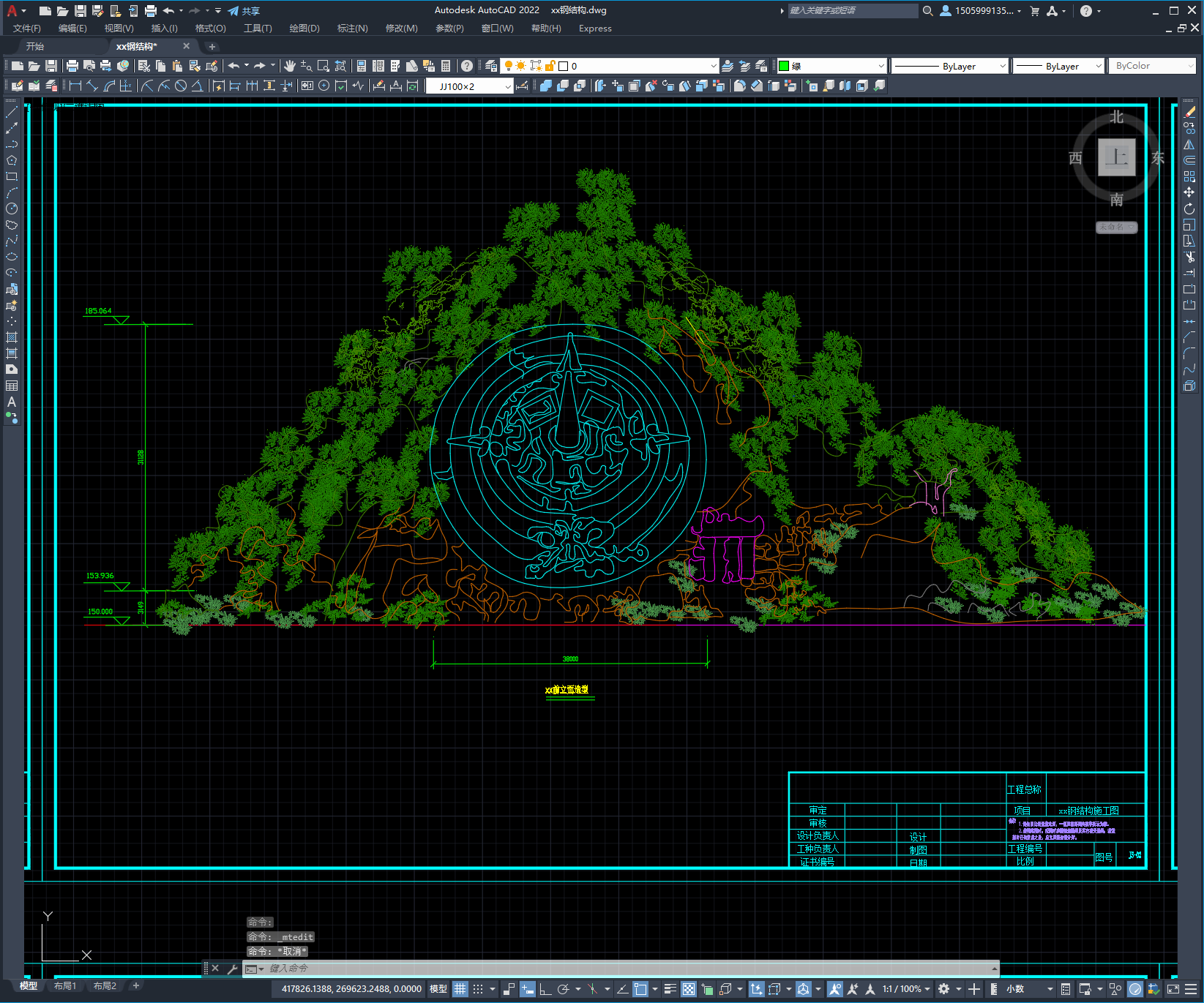Screen dimensions: 1204x1003
Task: Open the Table tool
Action: [12, 386]
